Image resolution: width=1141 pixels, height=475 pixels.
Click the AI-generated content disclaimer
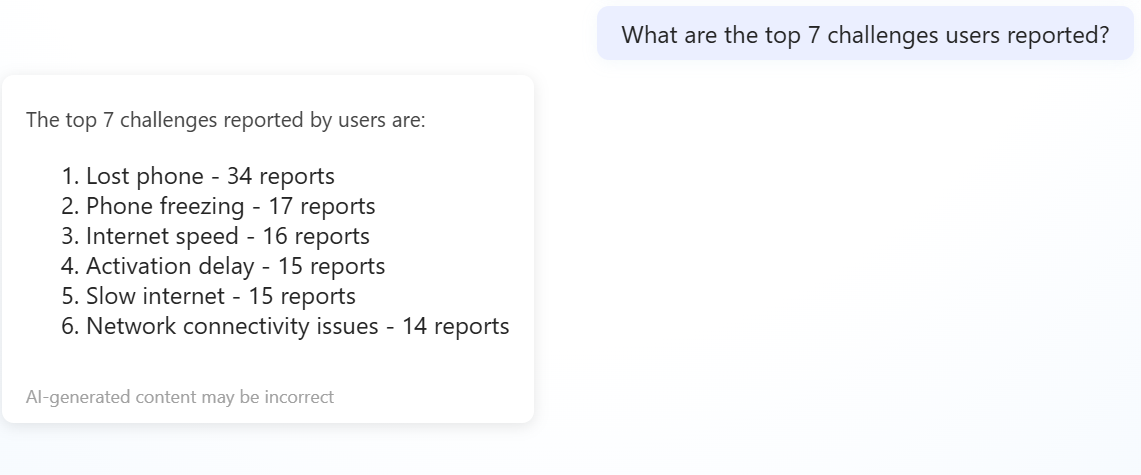[x=180, y=397]
